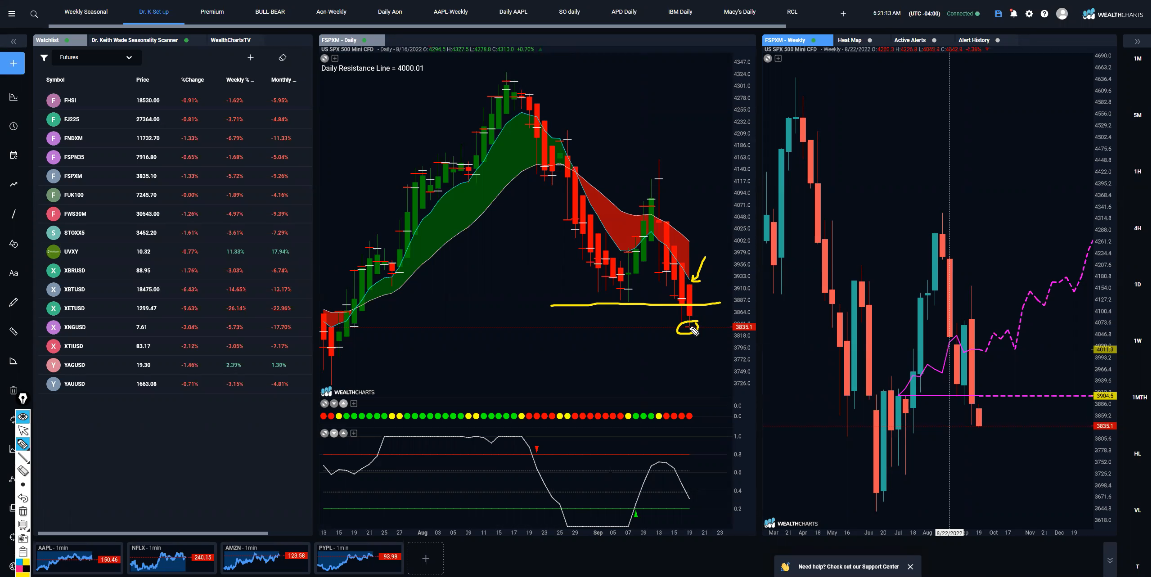Open the calendar icon in left sidebar
The height and width of the screenshot is (577, 1151).
(13, 156)
